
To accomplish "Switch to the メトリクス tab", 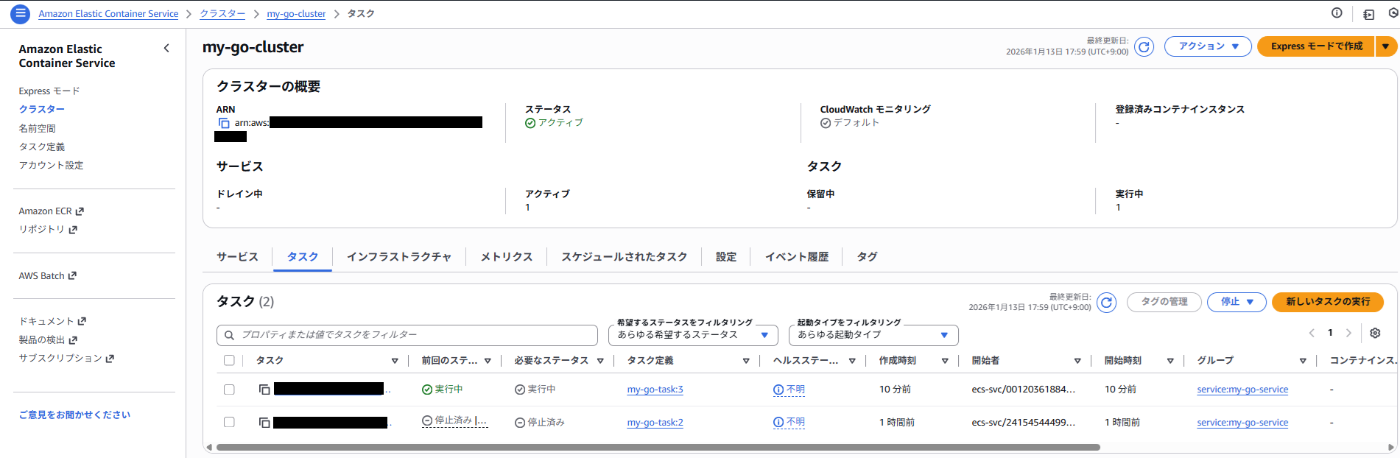I will [x=506, y=257].
